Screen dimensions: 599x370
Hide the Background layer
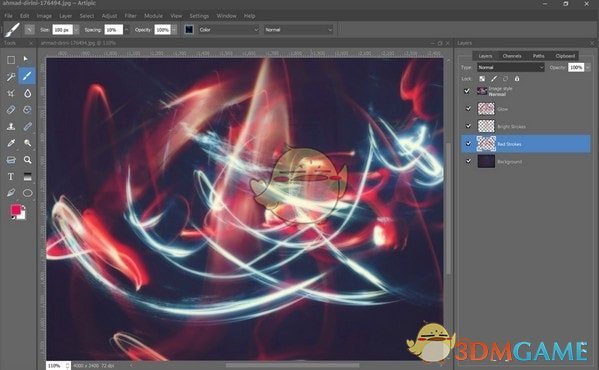click(468, 161)
